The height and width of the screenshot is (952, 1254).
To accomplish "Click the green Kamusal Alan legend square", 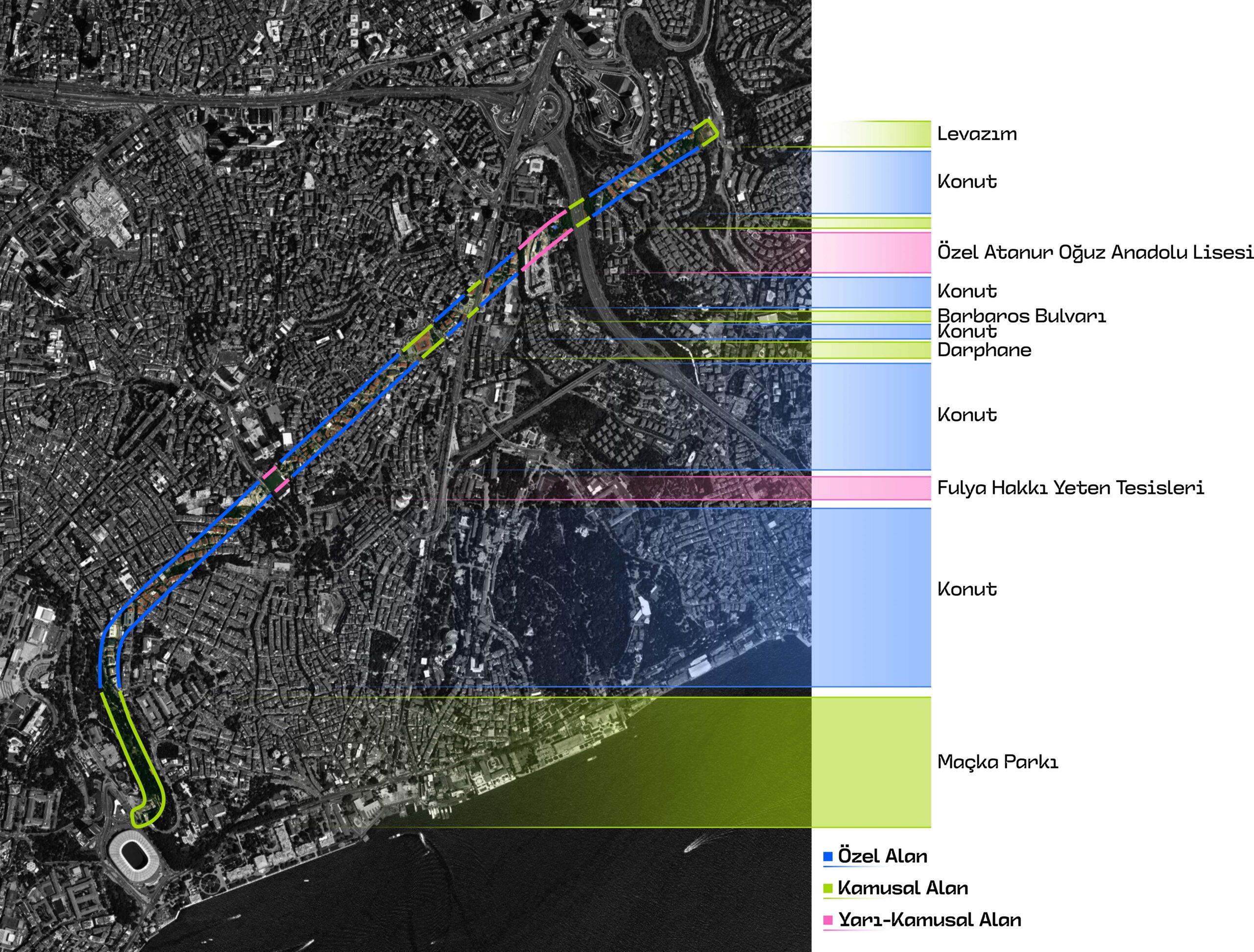I will click(x=828, y=888).
